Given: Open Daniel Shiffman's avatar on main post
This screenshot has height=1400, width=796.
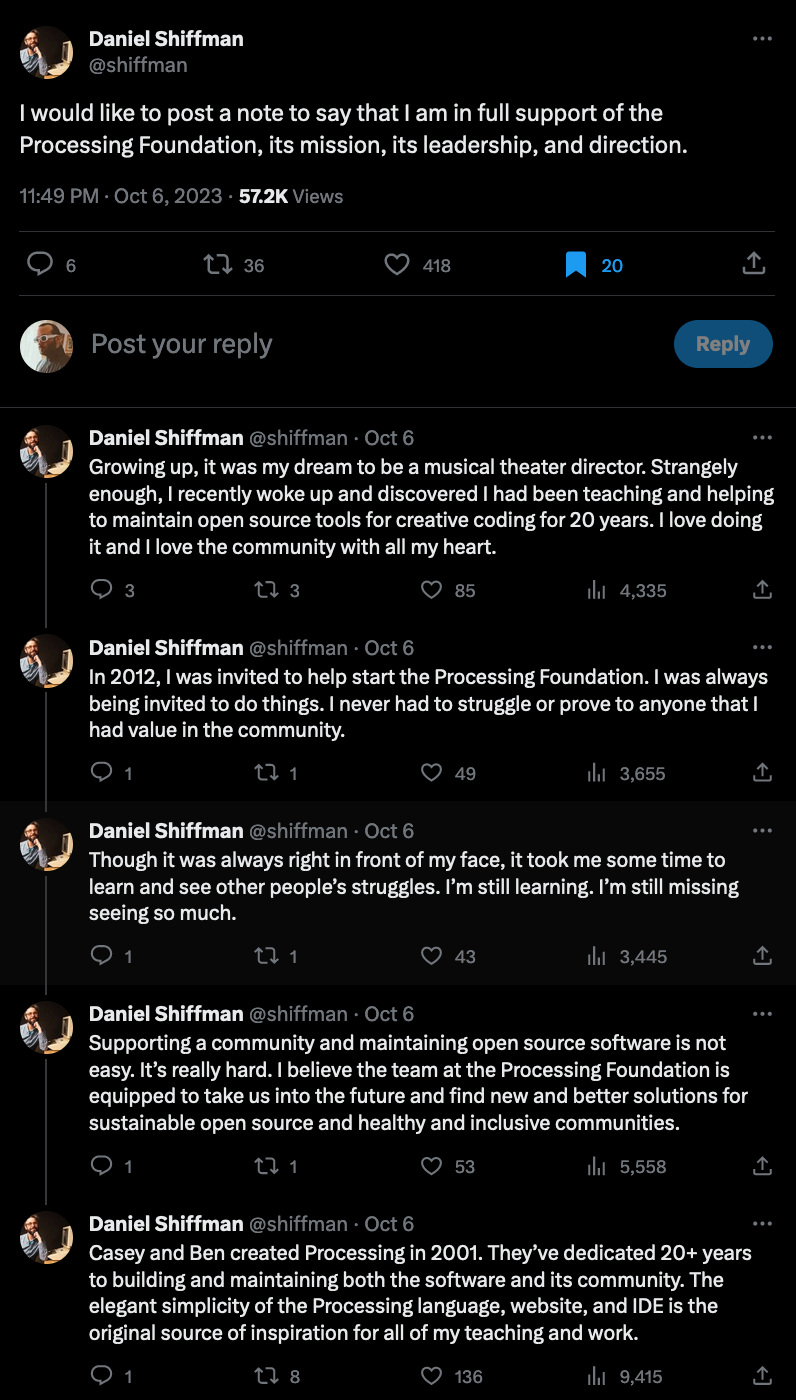Looking at the screenshot, I should point(46,52).
